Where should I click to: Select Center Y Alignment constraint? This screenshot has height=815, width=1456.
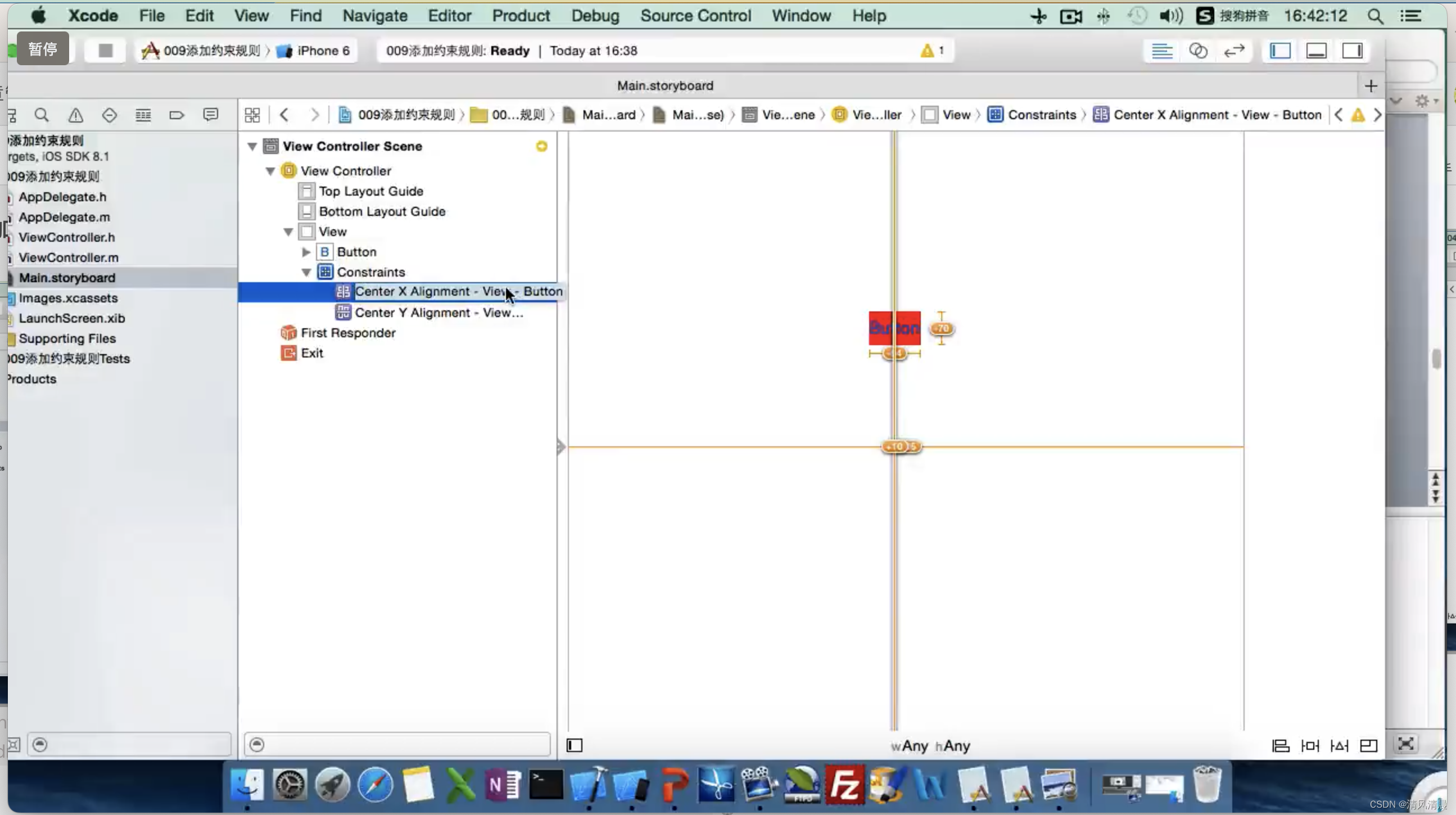pos(438,312)
